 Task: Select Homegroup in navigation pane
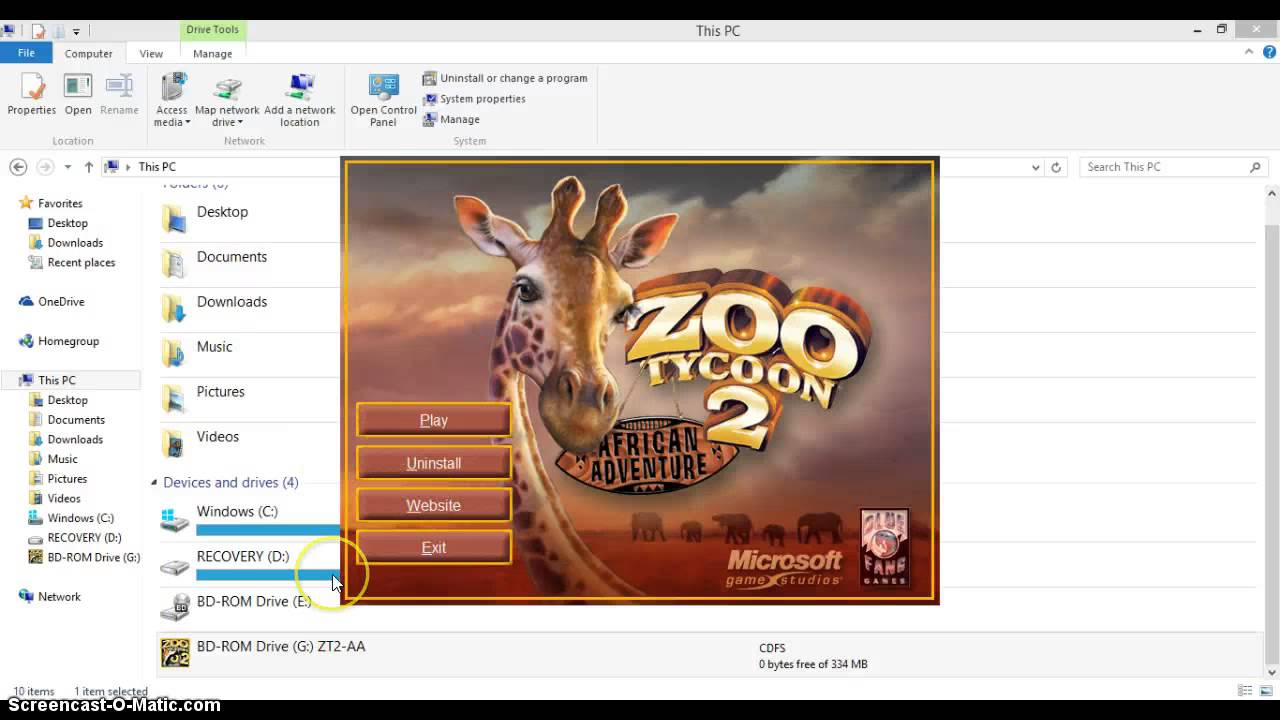pyautogui.click(x=68, y=341)
